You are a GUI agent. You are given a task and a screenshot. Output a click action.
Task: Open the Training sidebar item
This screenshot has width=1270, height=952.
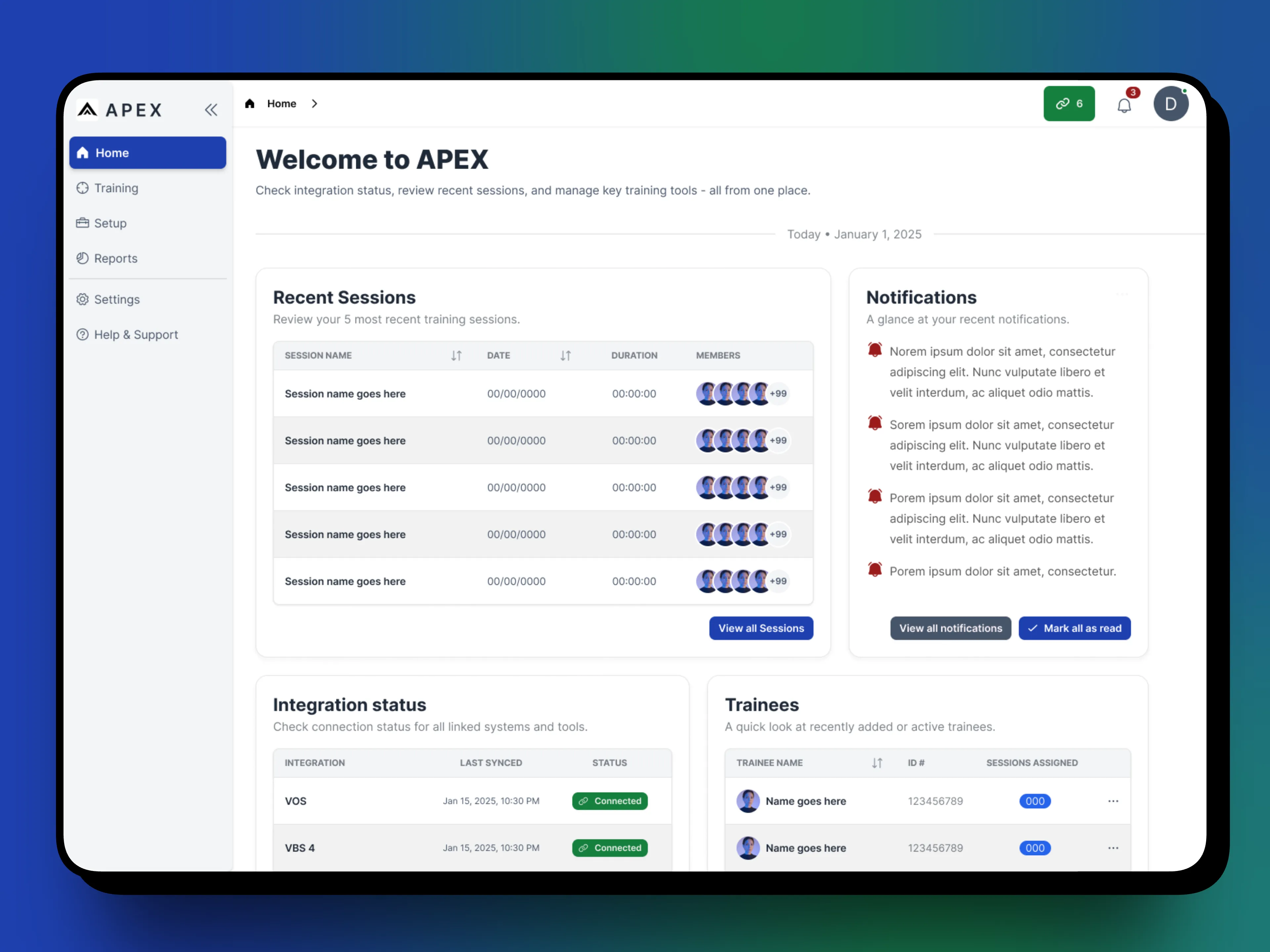pos(148,188)
